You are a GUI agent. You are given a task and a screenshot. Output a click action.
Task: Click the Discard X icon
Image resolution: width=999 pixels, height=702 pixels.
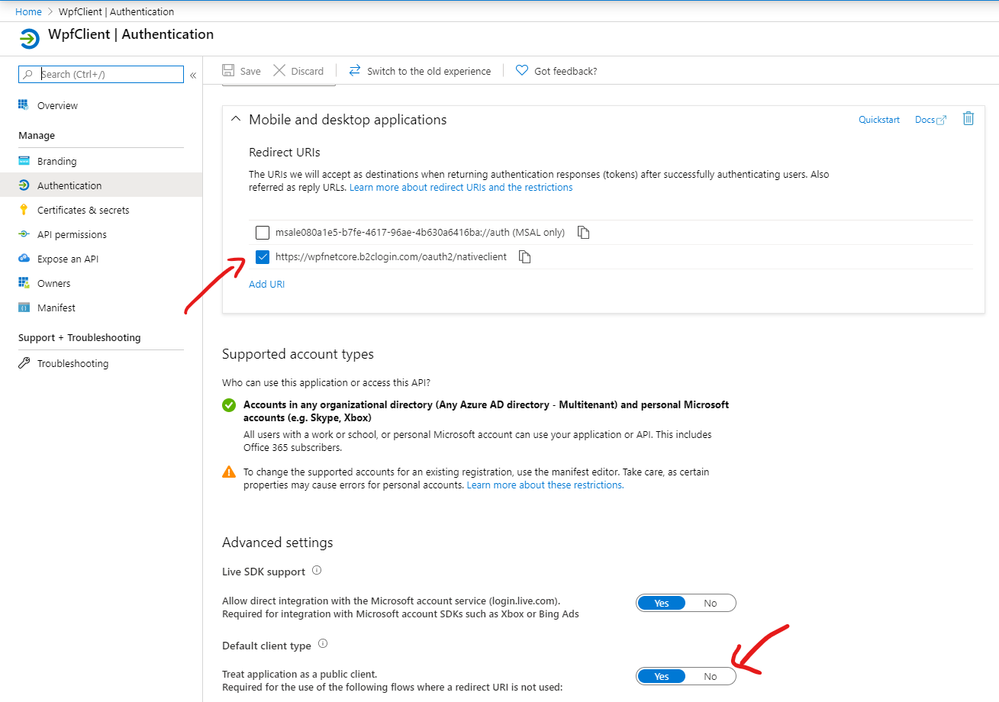tap(279, 71)
